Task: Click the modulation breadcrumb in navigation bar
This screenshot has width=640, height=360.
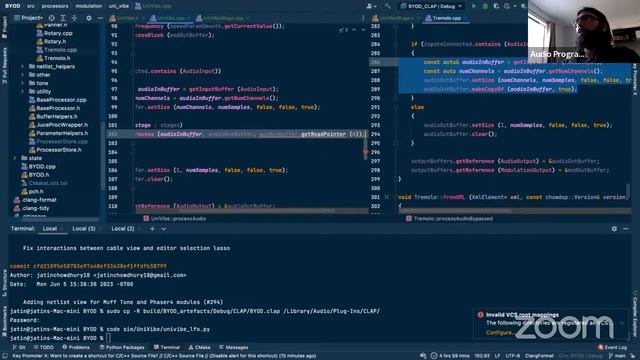Action: click(89, 6)
